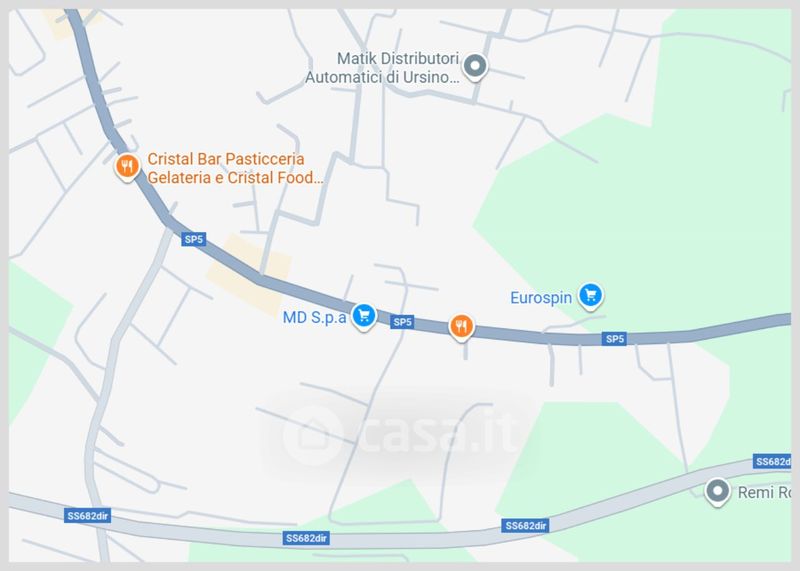Click the SS682dir badge below the casa.it watermark
Viewport: 800px width, 571px height.
tap(526, 526)
